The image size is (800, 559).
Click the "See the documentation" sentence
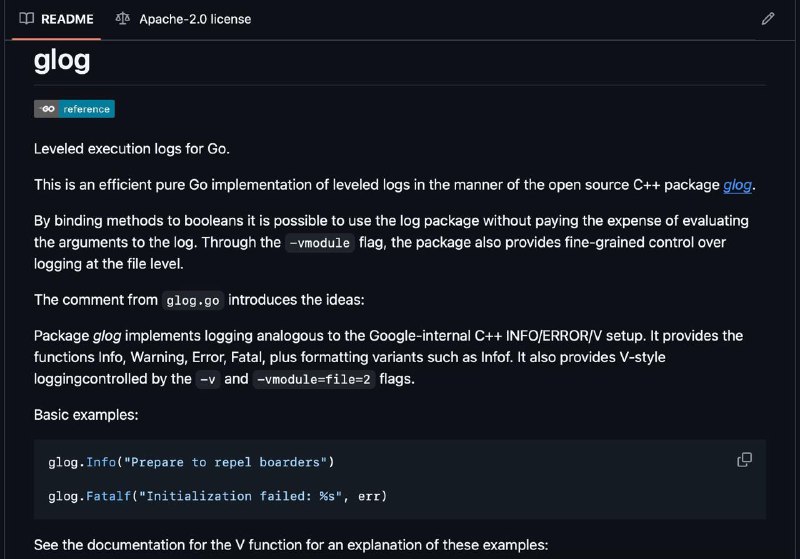pyautogui.click(x=291, y=545)
